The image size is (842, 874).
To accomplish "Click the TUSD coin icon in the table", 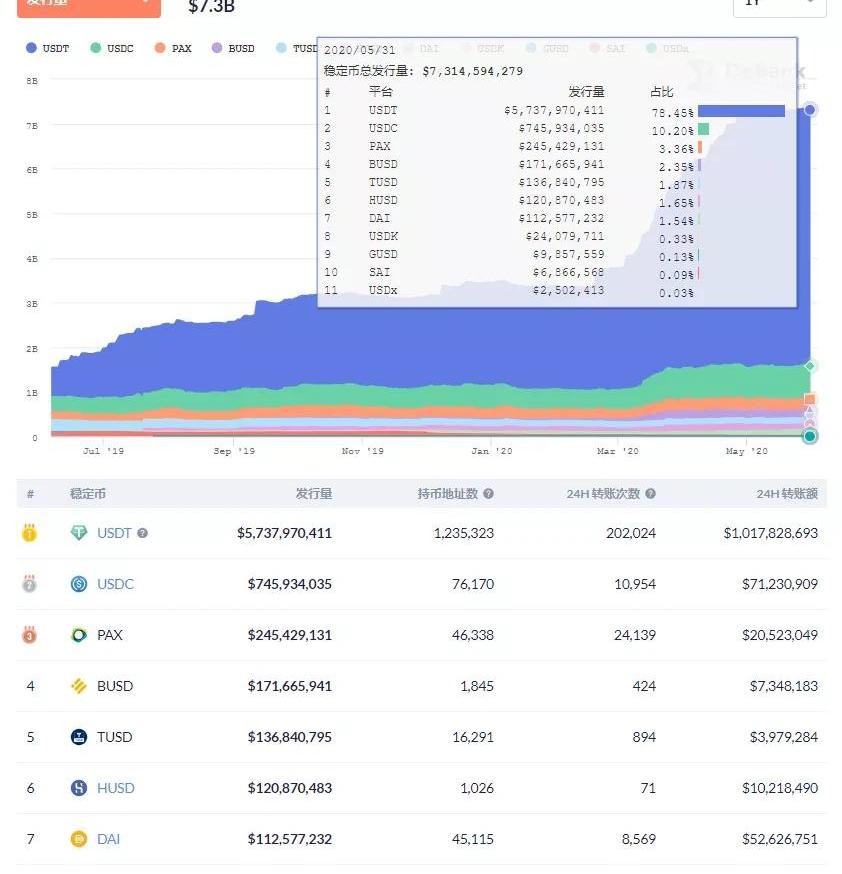I will tap(79, 737).
